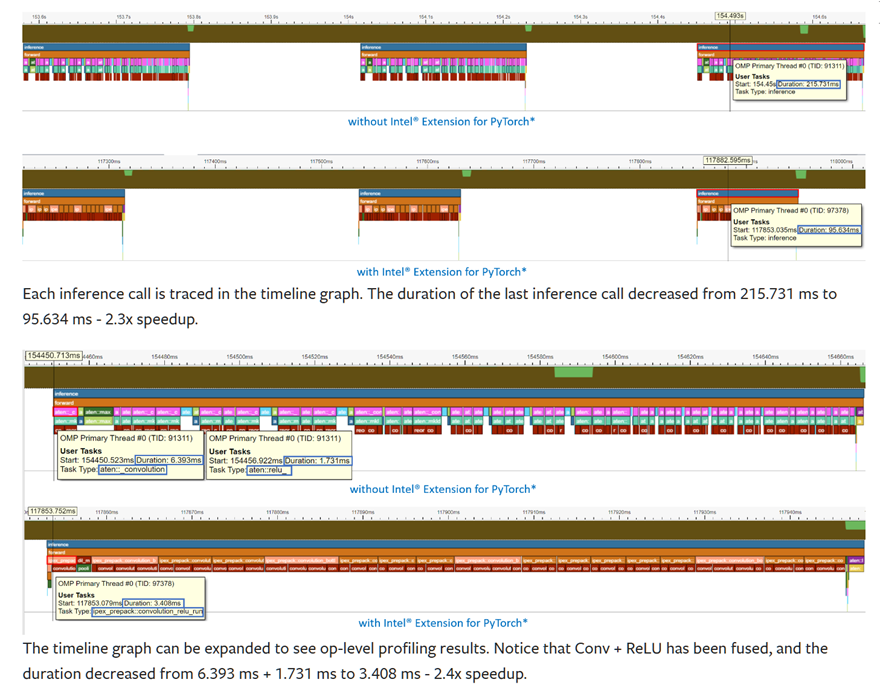This screenshot has height=691, width=880.
Task: Click 'OMP Primary Thread #0 (TID: 97378)' in the 95.634ms tooltip
Action: (x=791, y=210)
